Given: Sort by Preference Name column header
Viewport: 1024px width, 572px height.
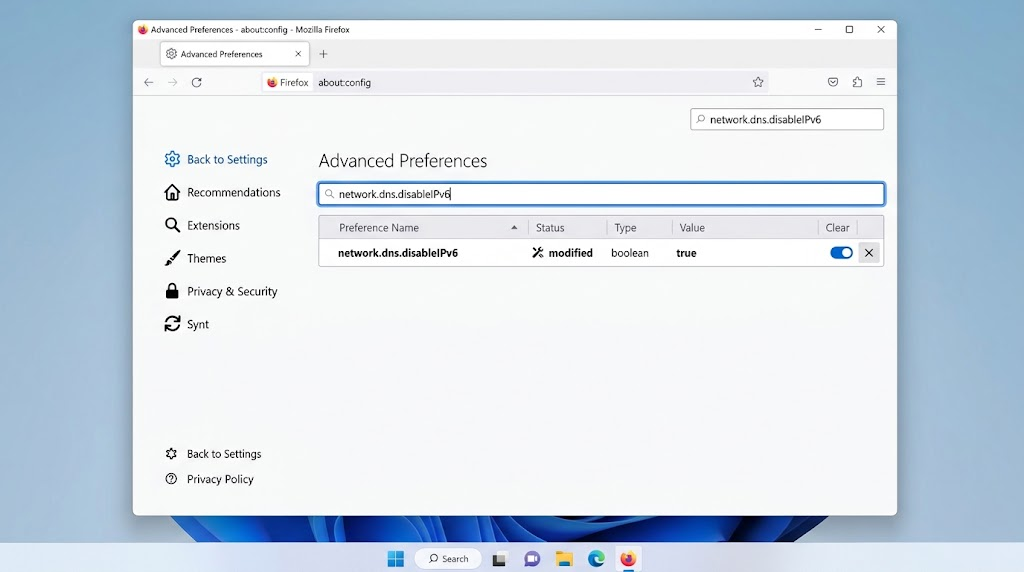Looking at the screenshot, I should pos(424,227).
